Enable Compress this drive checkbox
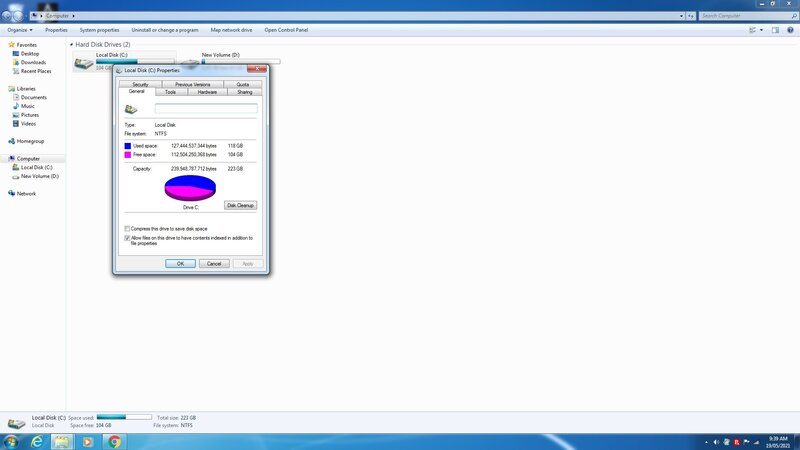The width and height of the screenshot is (800, 450). [127, 229]
